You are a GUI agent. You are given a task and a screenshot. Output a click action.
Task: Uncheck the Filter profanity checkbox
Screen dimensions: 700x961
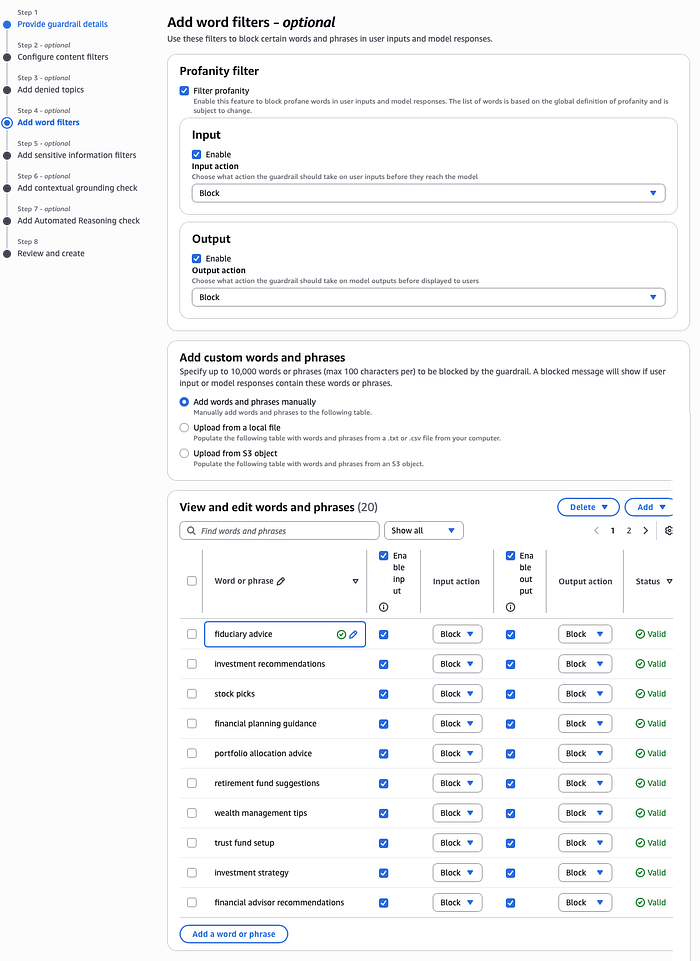[x=184, y=91]
